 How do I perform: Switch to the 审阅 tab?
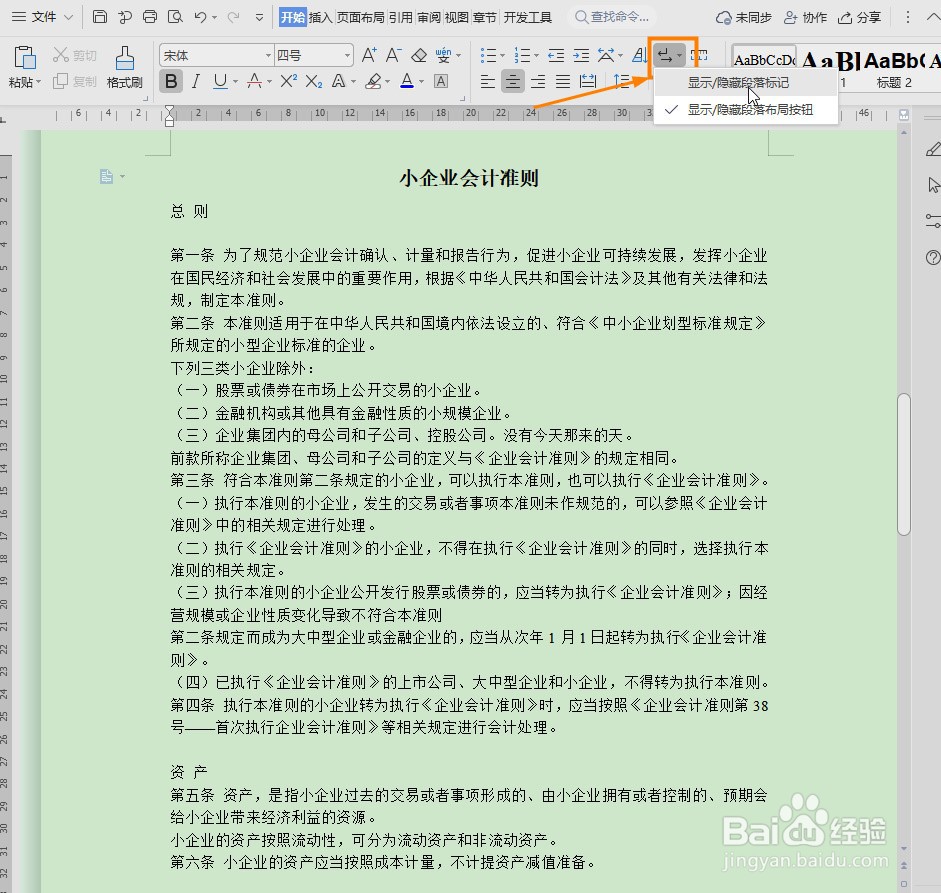click(428, 17)
